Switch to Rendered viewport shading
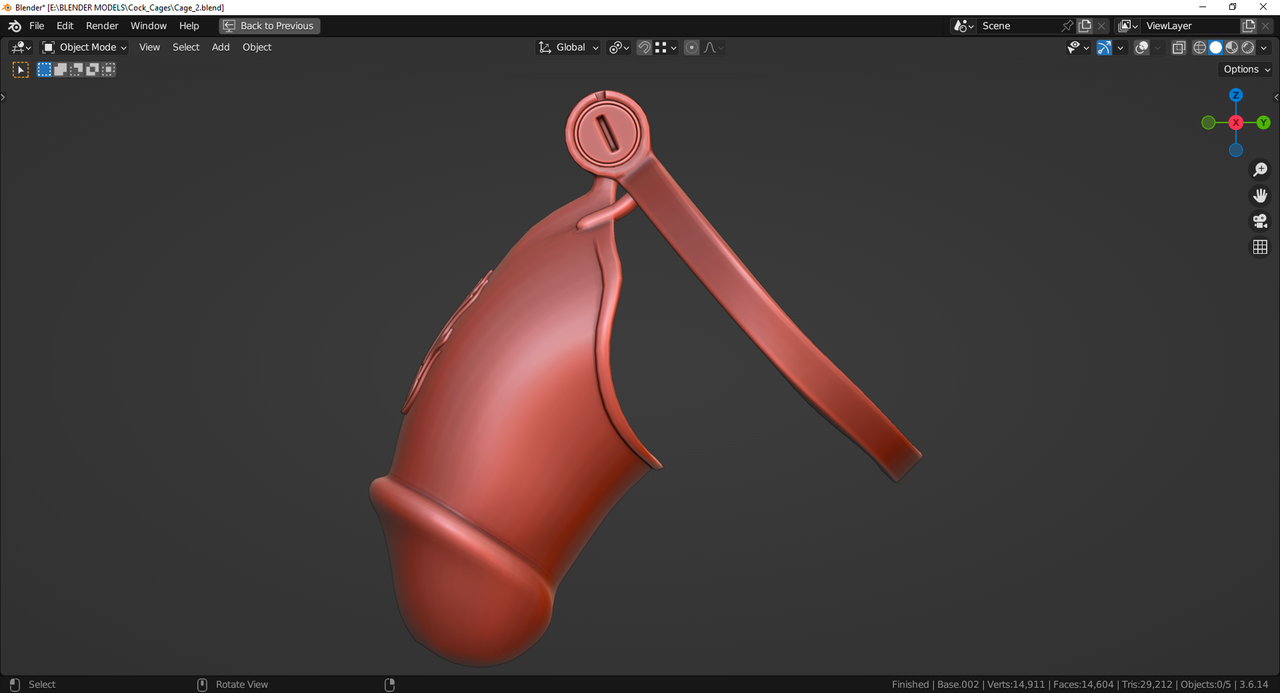The image size is (1280, 693). click(1248, 47)
